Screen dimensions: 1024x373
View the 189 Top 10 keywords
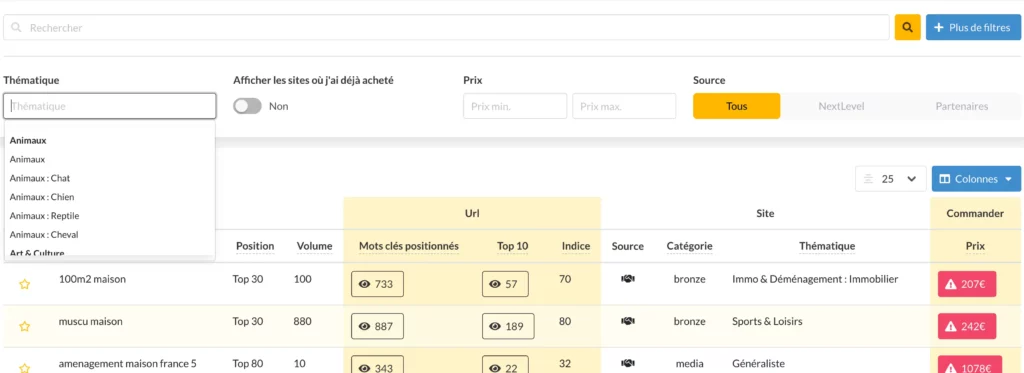[508, 326]
